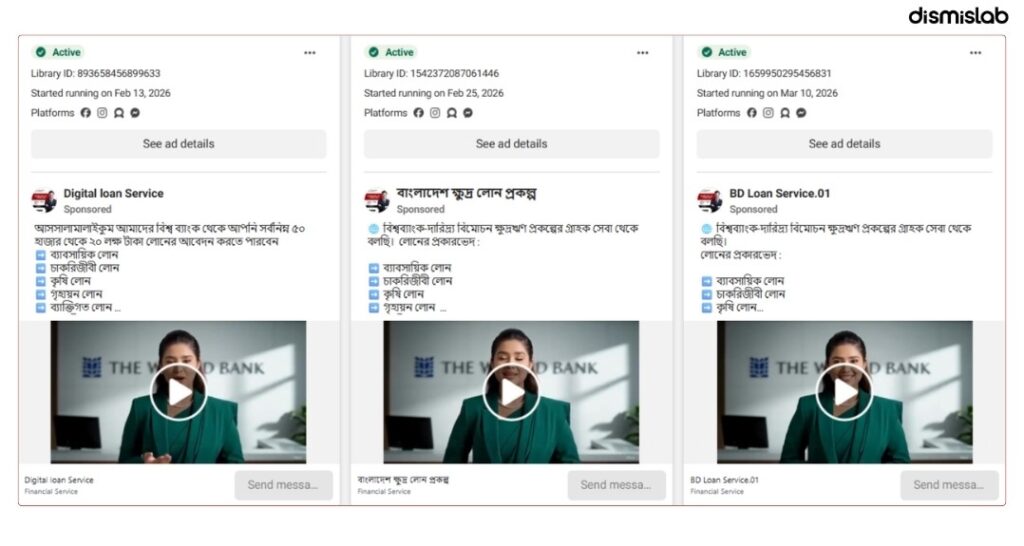Click profile picture of Bengali-named loan page
Viewport: 1024px width, 546px height.
(x=377, y=201)
